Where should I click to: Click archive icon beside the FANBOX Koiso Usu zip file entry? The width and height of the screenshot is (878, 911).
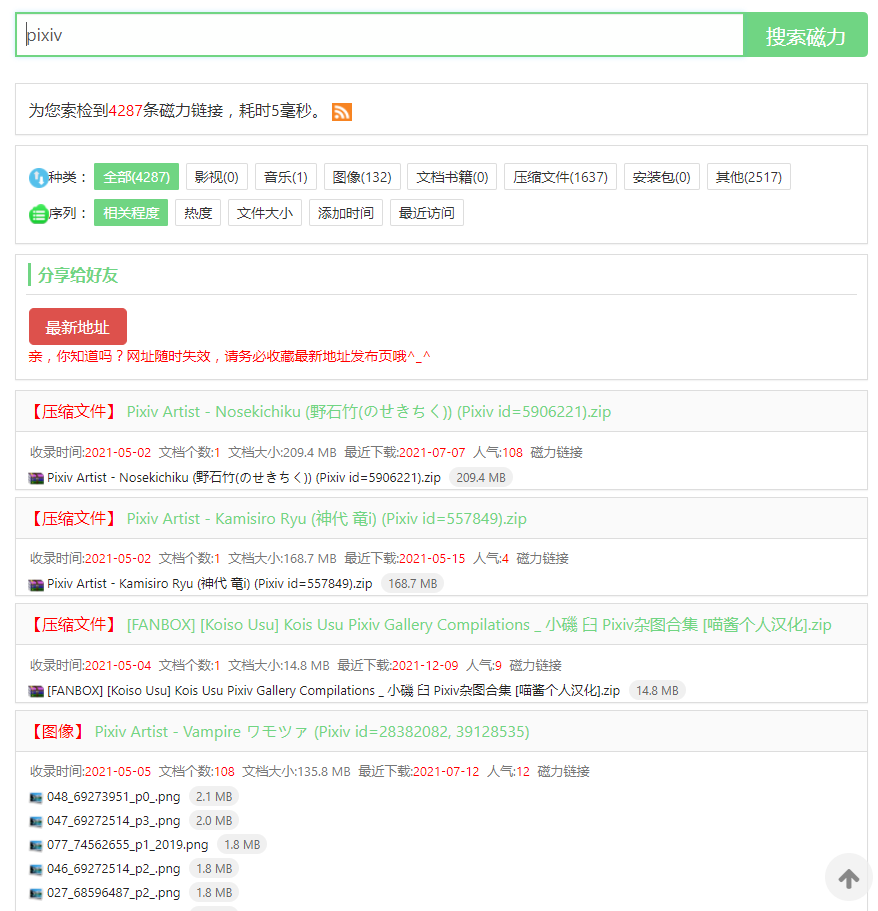click(36, 691)
